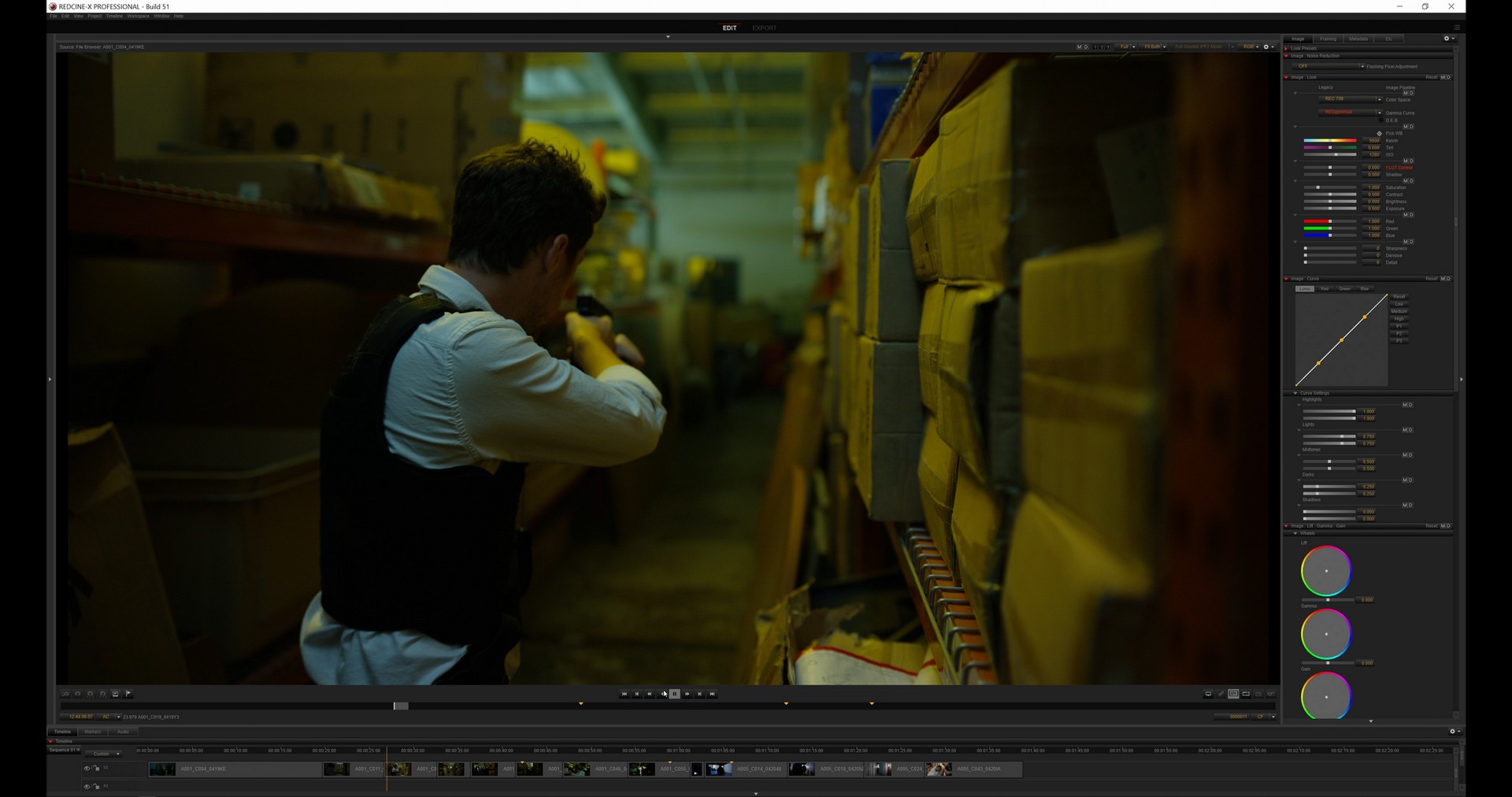The width and height of the screenshot is (1512, 797).
Task: Click the Saturation slider
Action: 1329,187
